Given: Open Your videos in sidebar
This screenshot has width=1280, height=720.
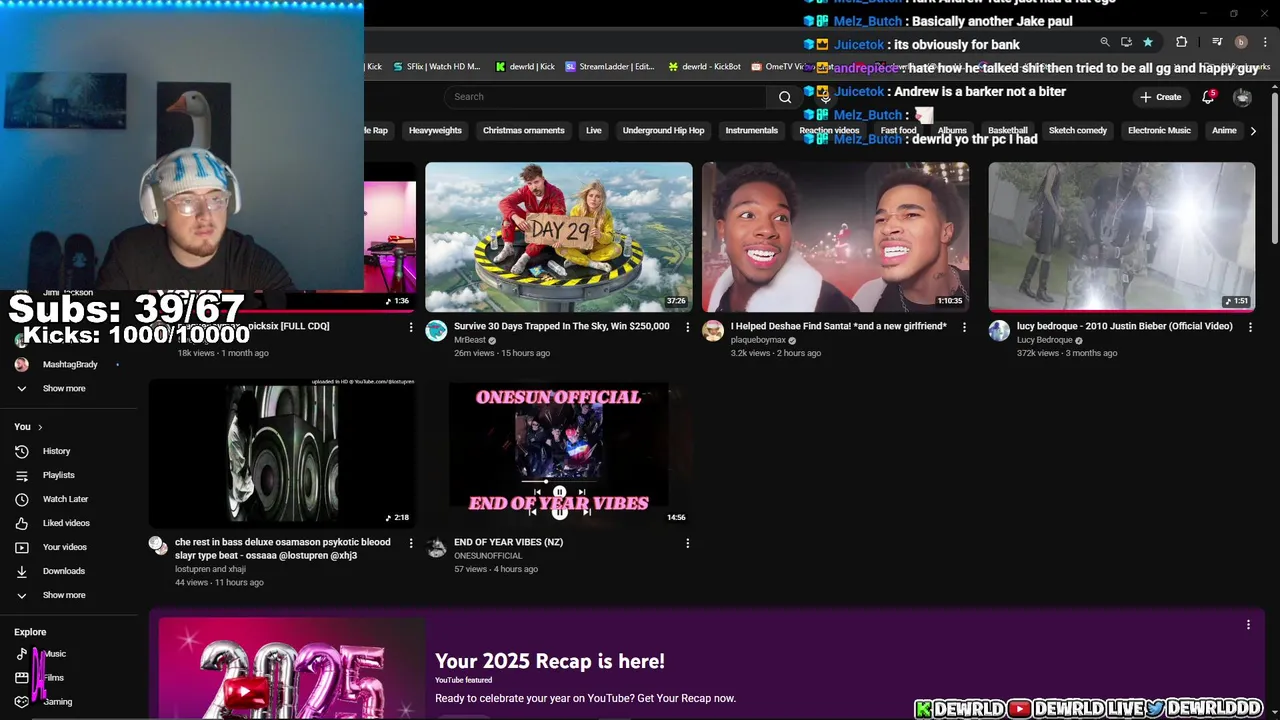Looking at the screenshot, I should [64, 547].
